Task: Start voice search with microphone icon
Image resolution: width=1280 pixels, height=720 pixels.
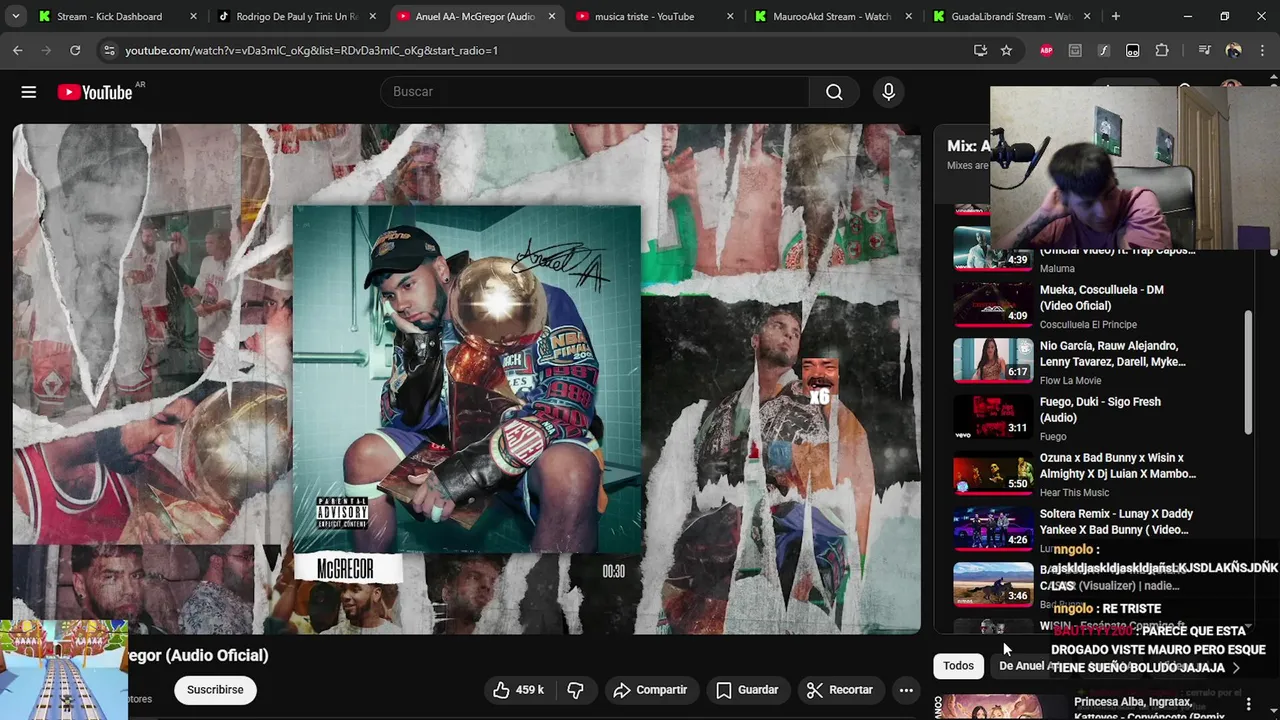Action: click(888, 92)
